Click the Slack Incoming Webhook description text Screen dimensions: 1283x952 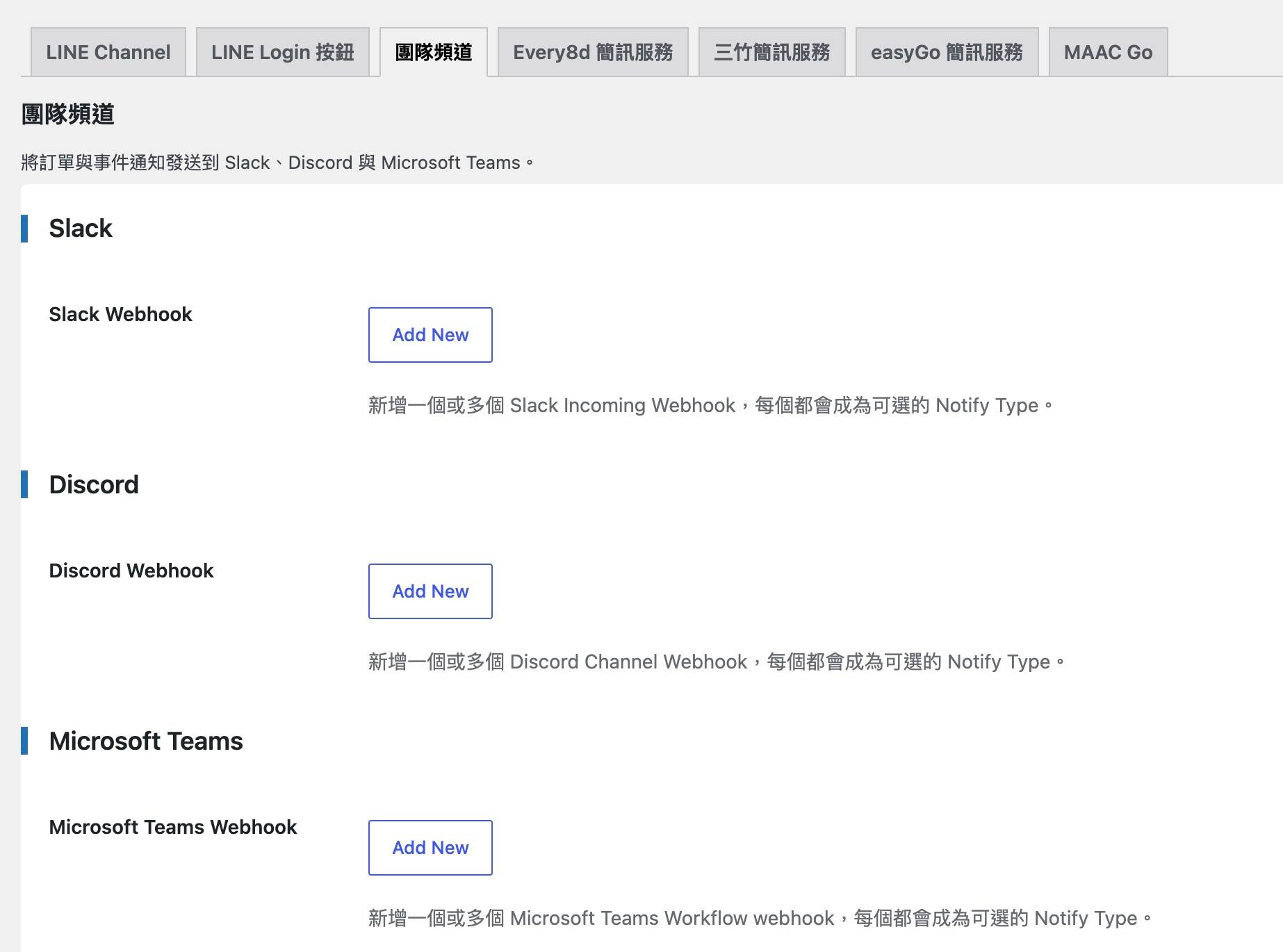[711, 405]
